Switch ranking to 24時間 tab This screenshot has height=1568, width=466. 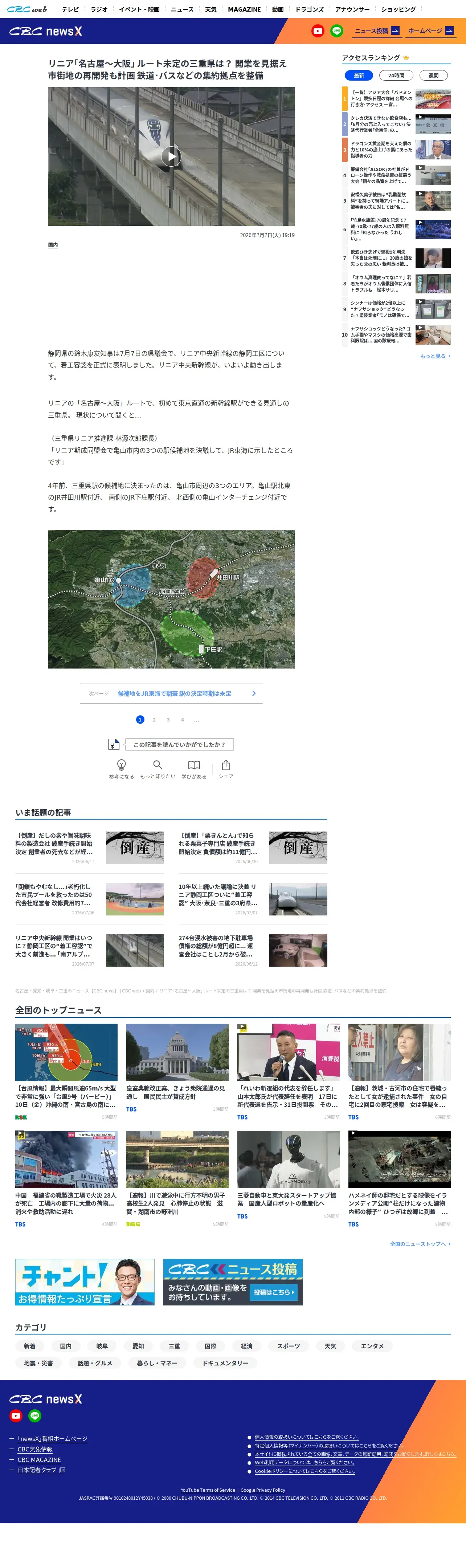[396, 76]
